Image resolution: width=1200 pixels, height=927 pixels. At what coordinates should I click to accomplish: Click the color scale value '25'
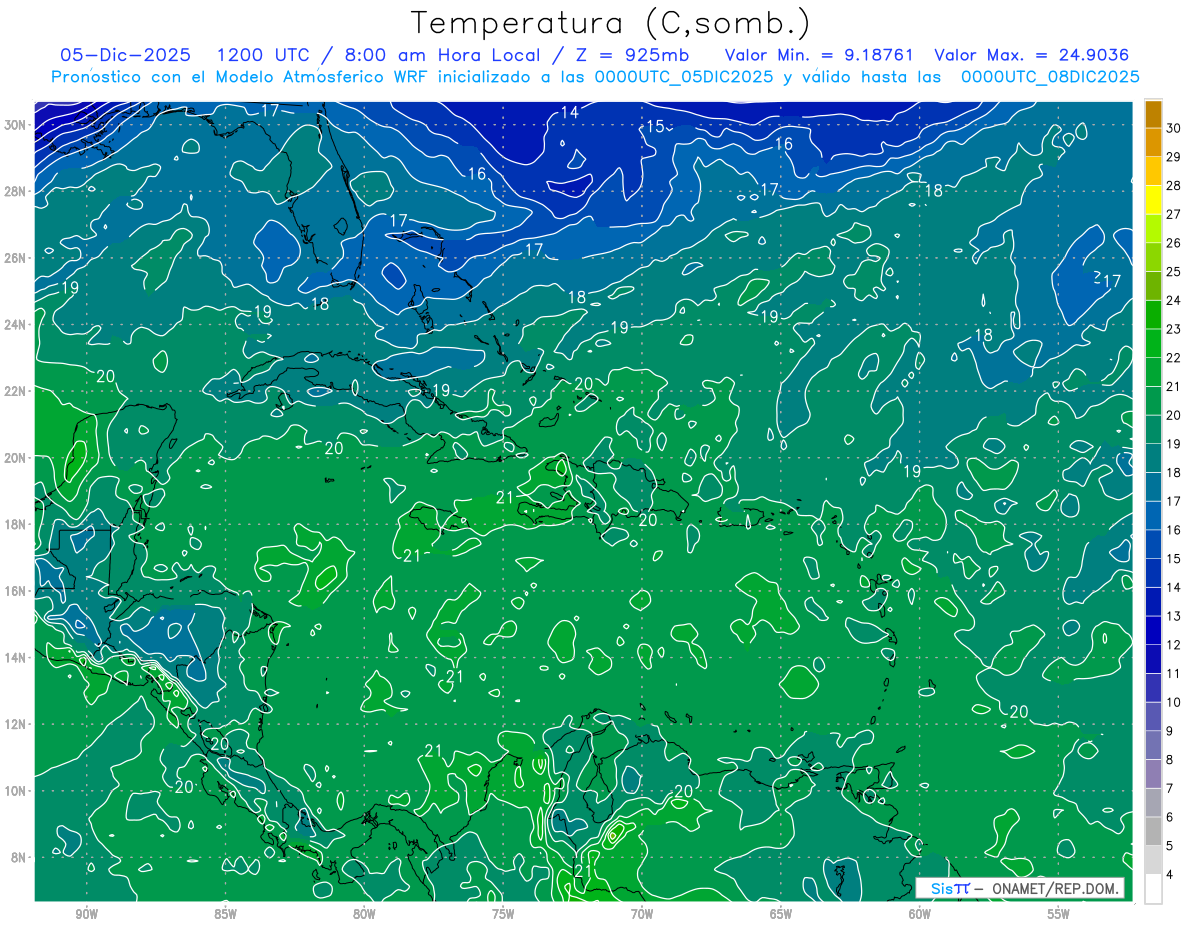point(1173,271)
